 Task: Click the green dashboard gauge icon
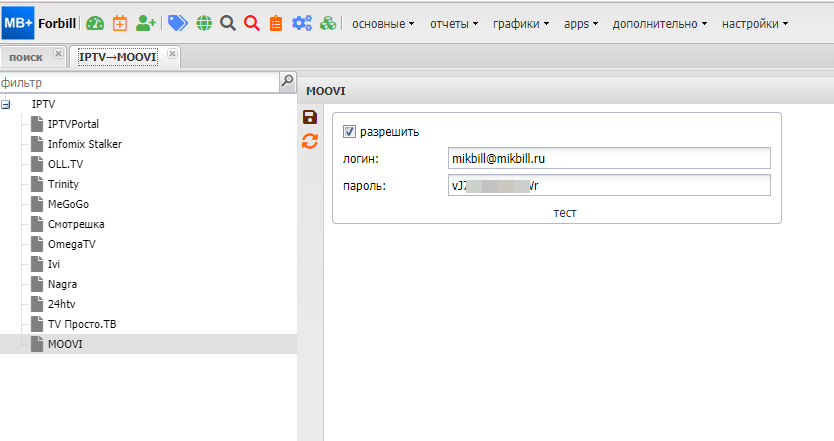[x=94, y=23]
